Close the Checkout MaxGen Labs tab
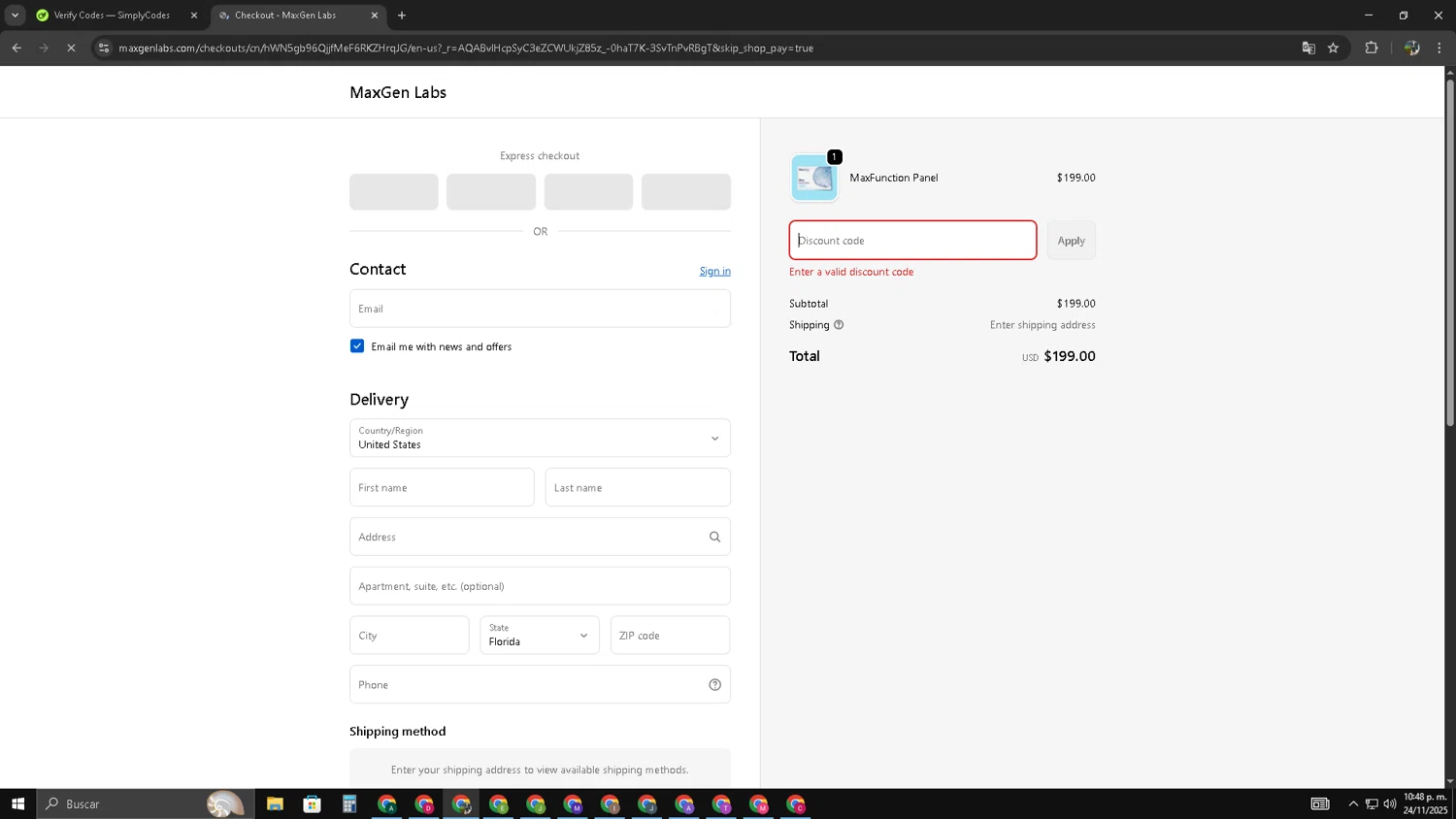The width and height of the screenshot is (1456, 819). pos(375,16)
